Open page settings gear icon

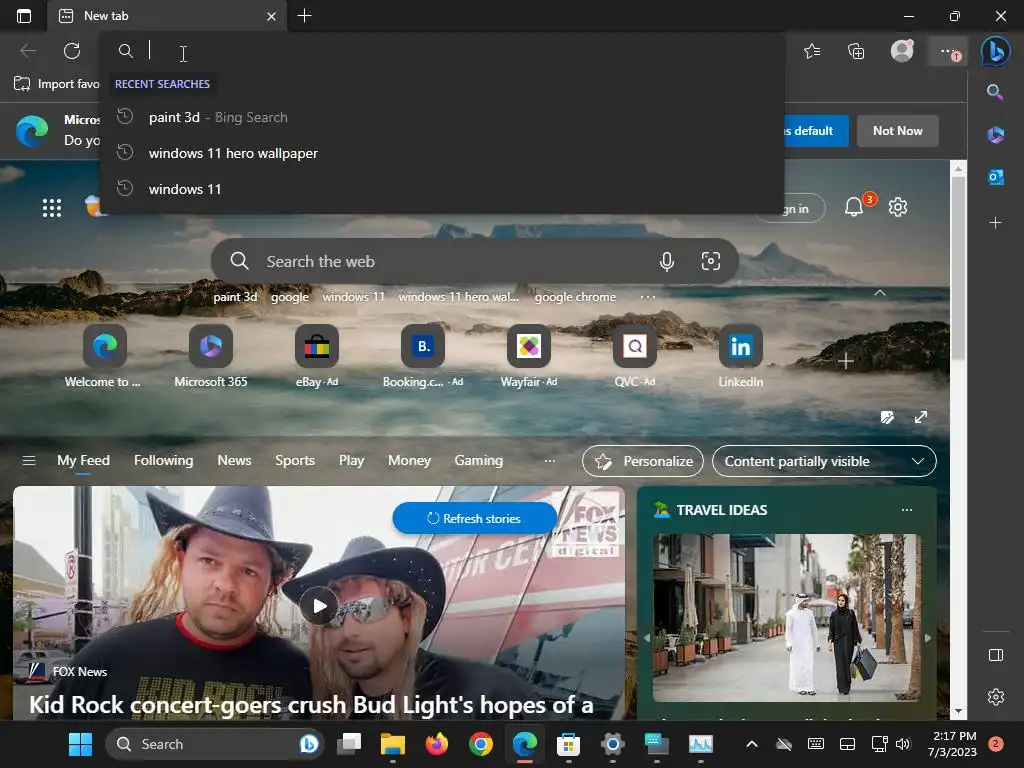898,207
